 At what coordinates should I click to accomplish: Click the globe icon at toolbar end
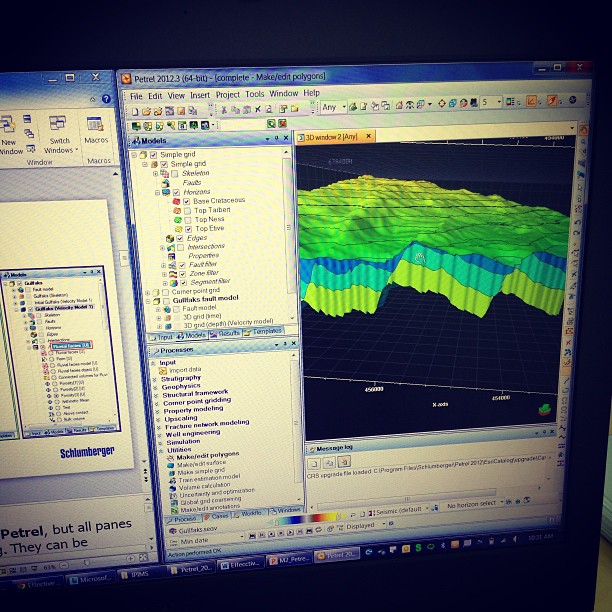tap(573, 100)
